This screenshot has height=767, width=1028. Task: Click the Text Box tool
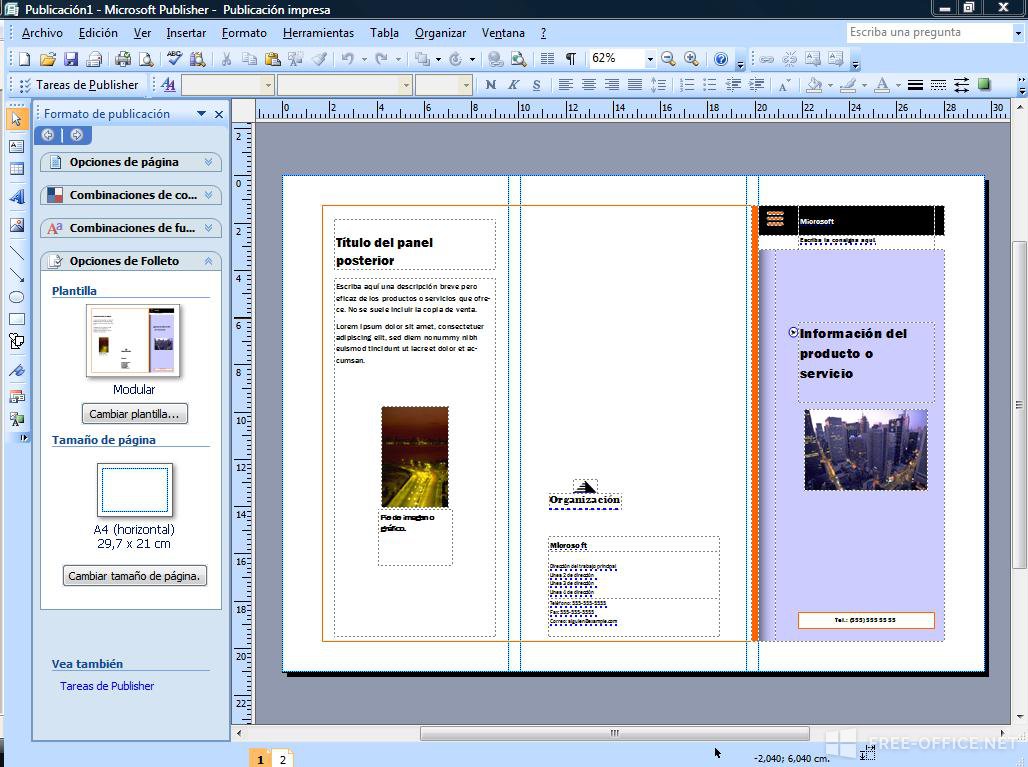tap(16, 146)
